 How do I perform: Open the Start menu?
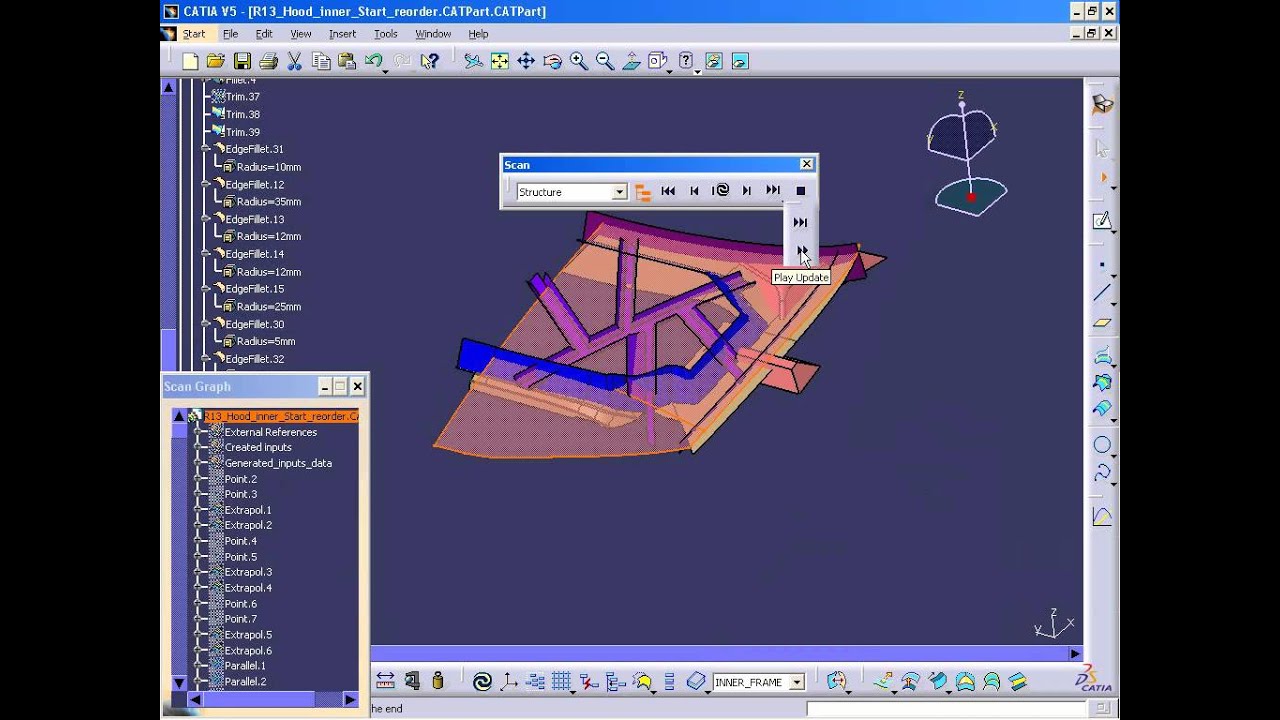(193, 34)
